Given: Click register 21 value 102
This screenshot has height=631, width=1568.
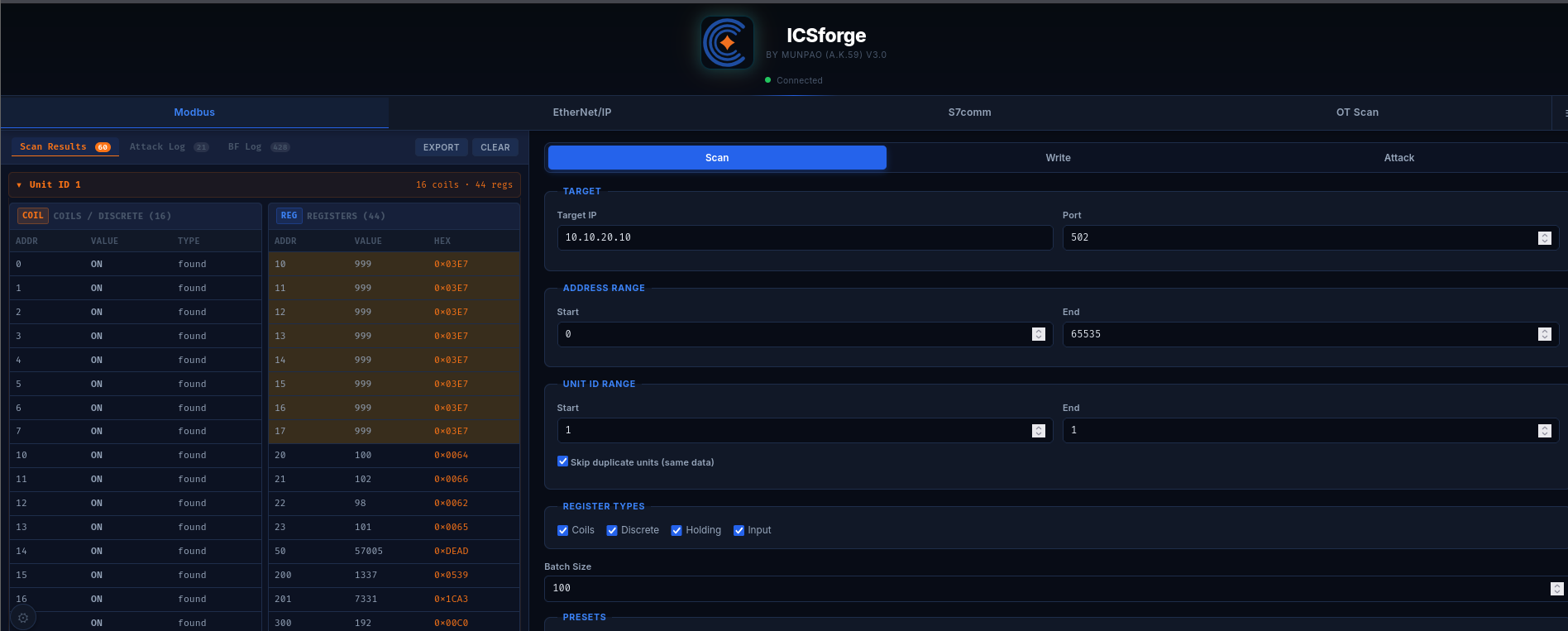Looking at the screenshot, I should tap(363, 479).
